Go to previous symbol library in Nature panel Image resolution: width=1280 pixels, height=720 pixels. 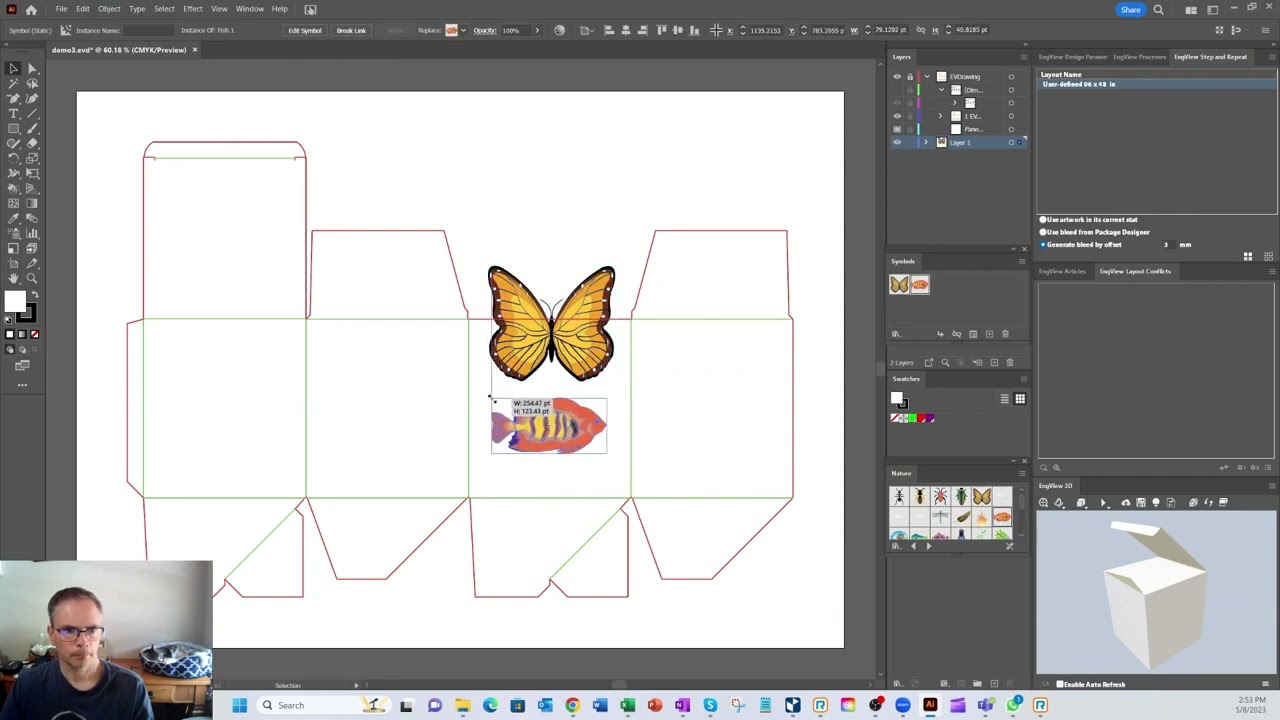click(912, 546)
